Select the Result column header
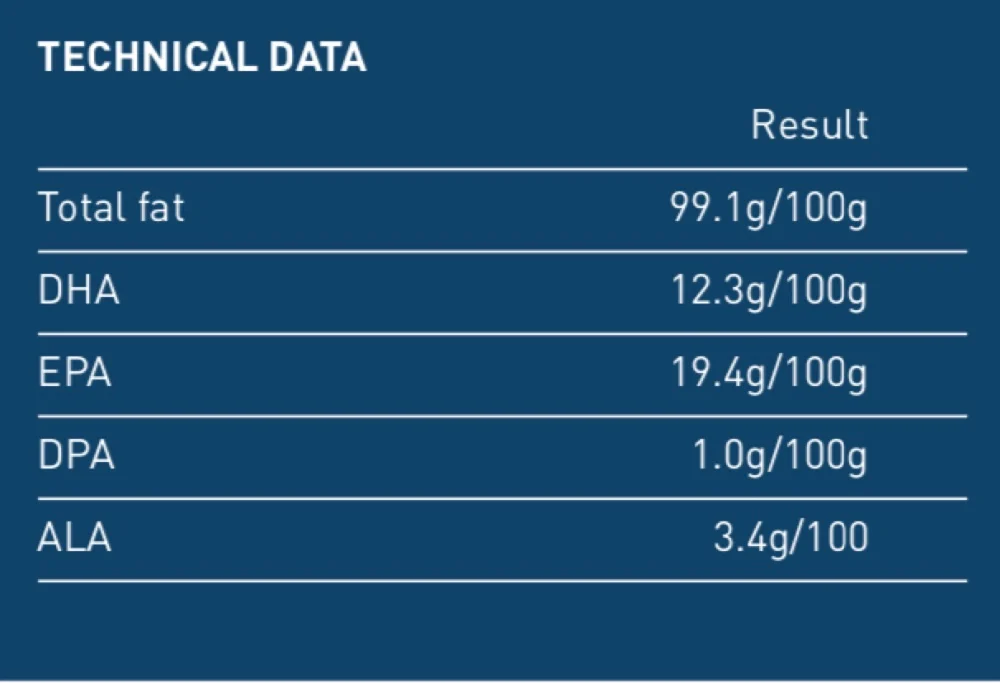The height and width of the screenshot is (683, 1000). tap(809, 124)
